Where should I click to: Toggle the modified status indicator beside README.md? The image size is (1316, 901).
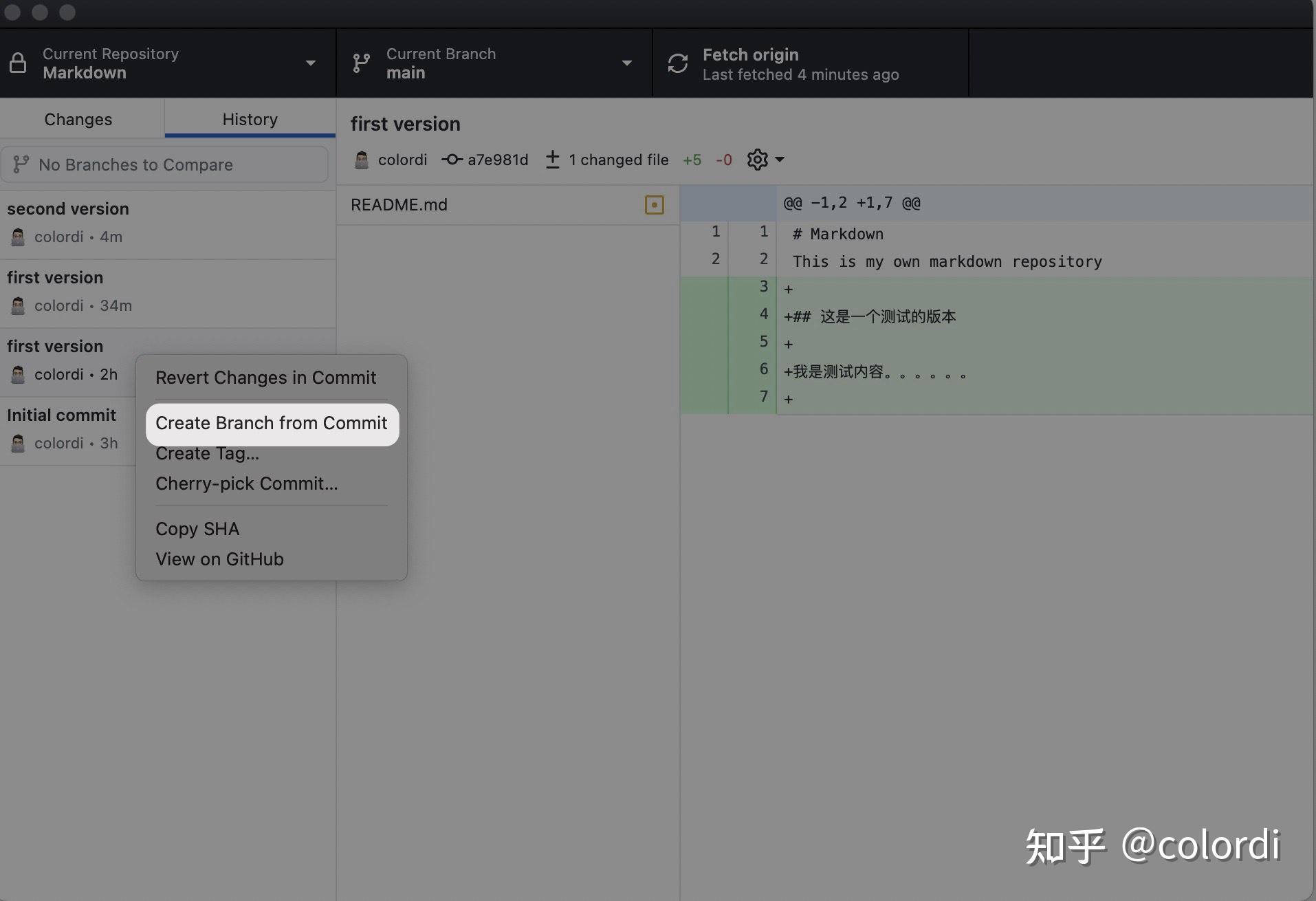(654, 204)
